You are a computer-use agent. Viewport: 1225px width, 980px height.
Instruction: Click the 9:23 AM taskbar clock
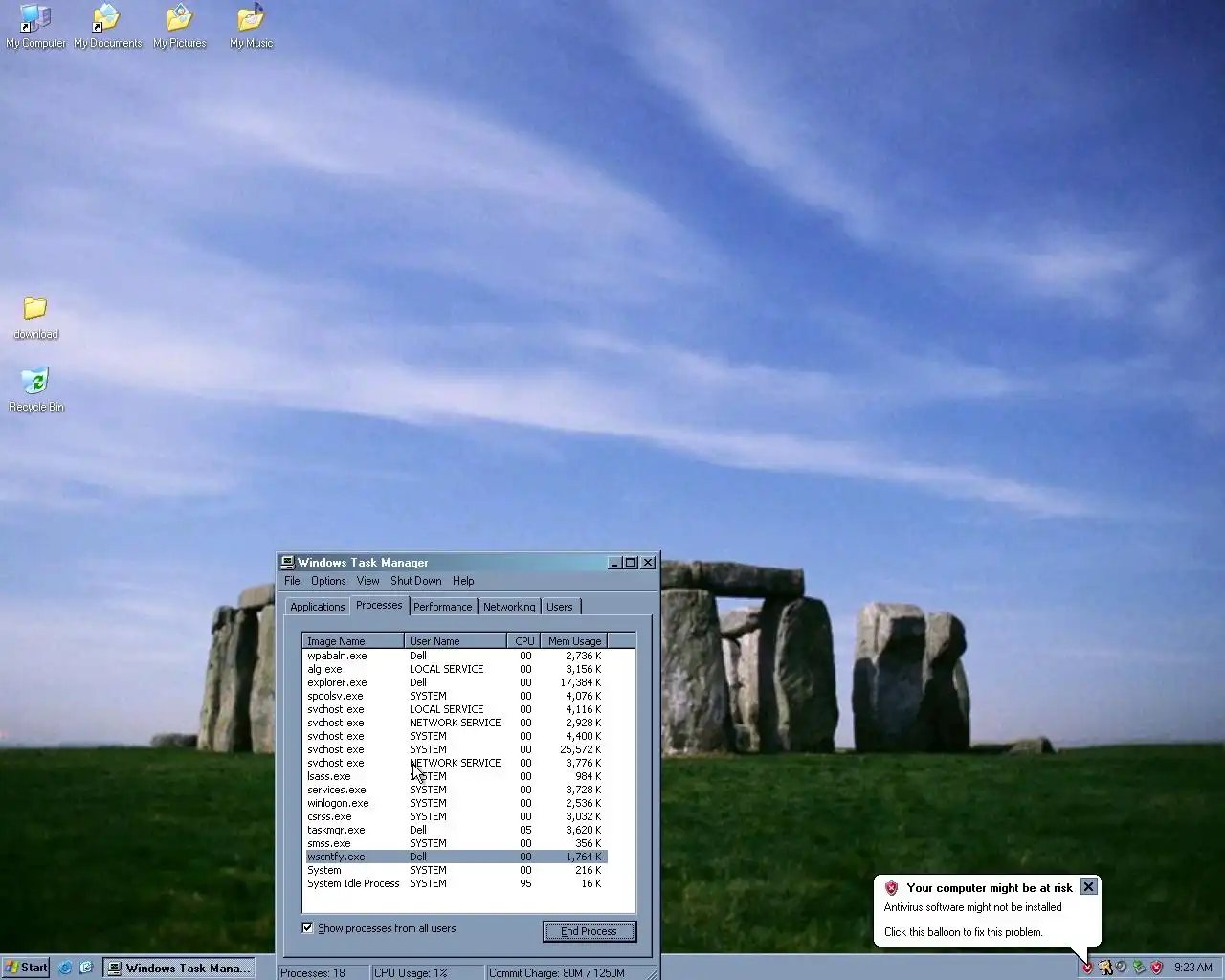[1192, 968]
